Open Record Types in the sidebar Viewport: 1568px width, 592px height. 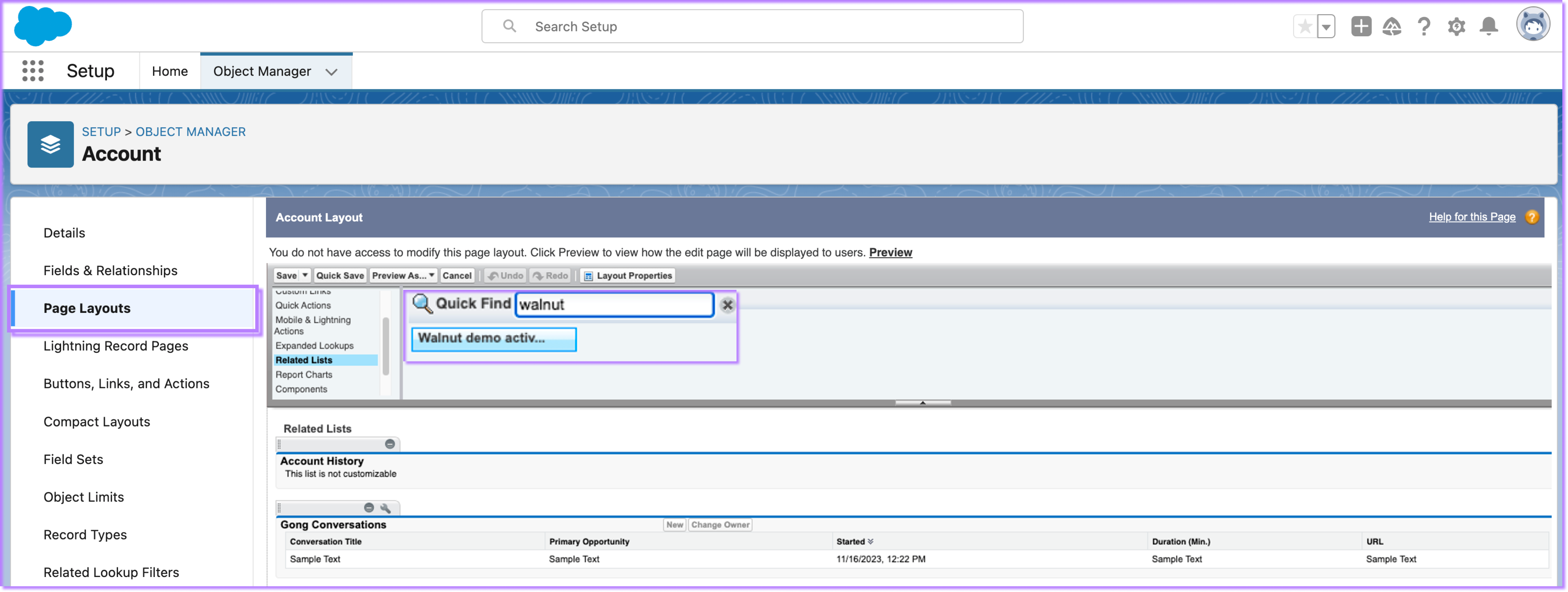click(x=85, y=535)
